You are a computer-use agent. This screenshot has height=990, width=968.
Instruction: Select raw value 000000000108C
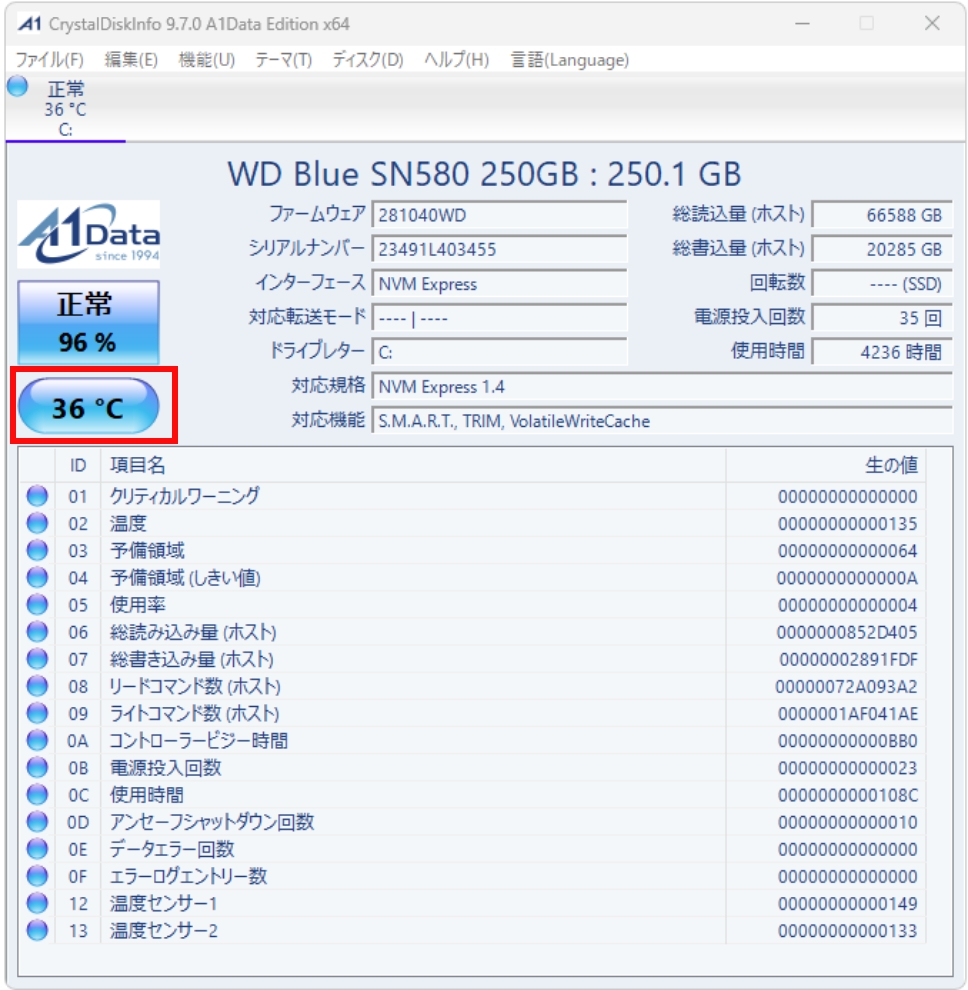pyautogui.click(x=847, y=796)
